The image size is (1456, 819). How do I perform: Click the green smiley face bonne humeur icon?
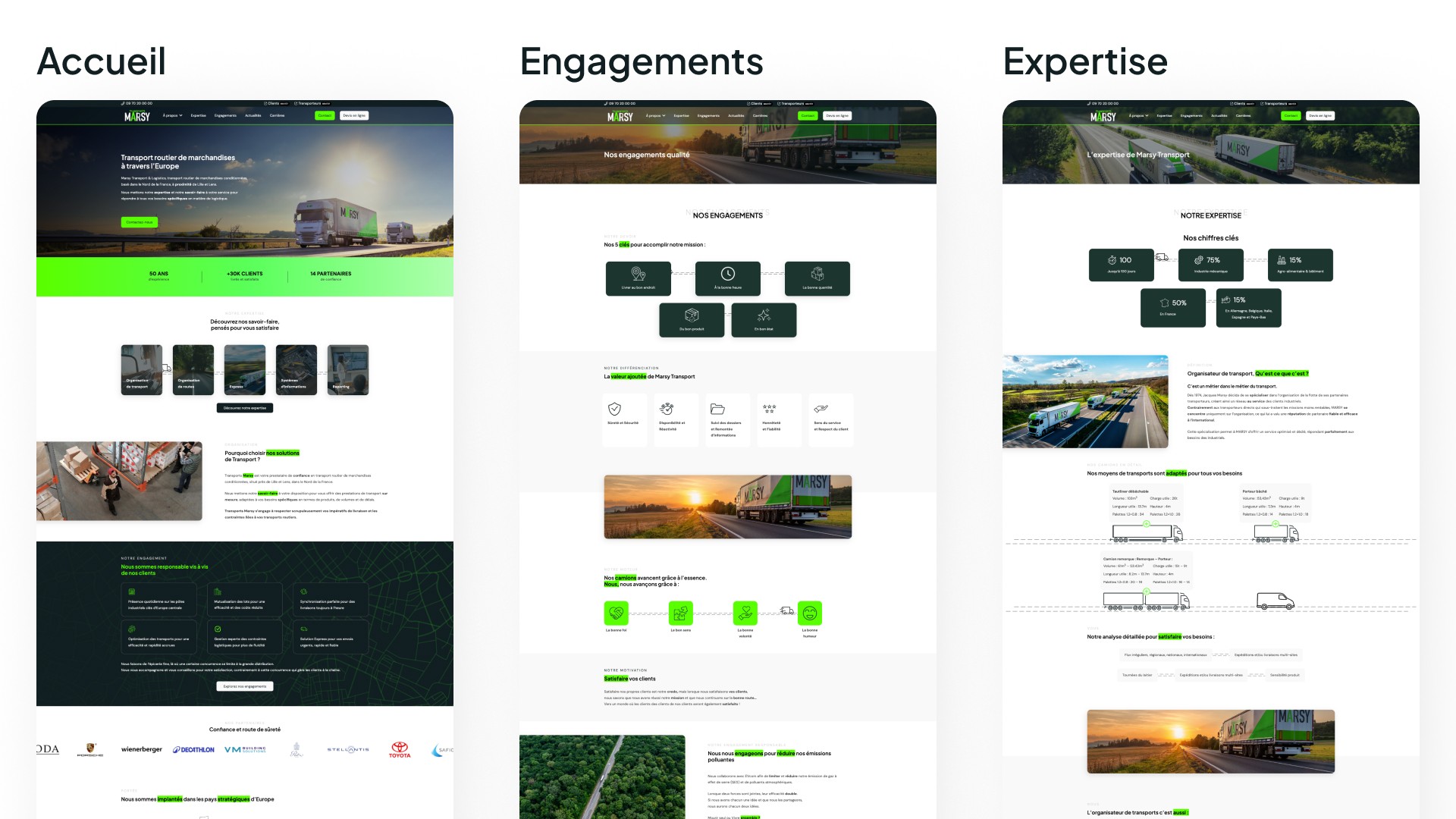pyautogui.click(x=810, y=613)
